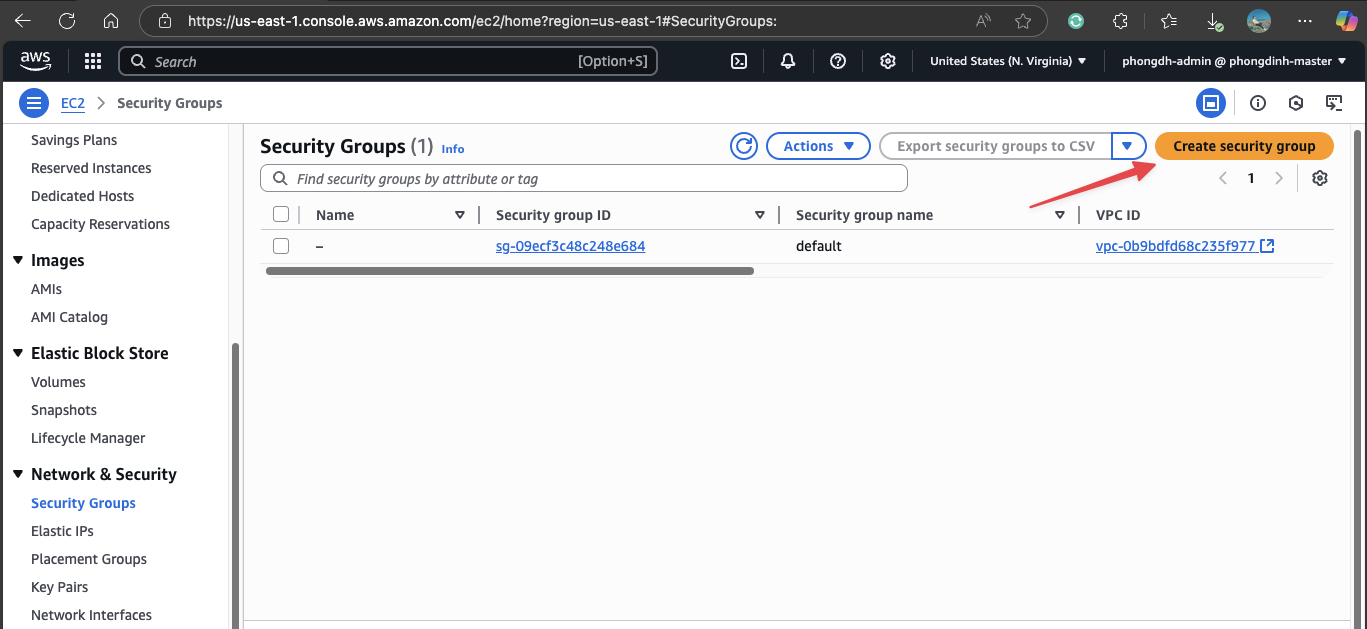The width and height of the screenshot is (1367, 629).
Task: Open vpc-0b9bdfd68c235f977 link
Action: [1175, 246]
